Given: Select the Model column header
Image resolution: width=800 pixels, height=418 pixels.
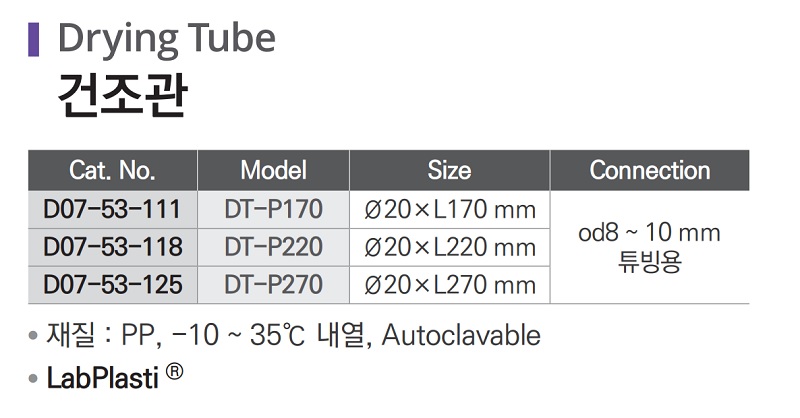Looking at the screenshot, I should point(273,170).
